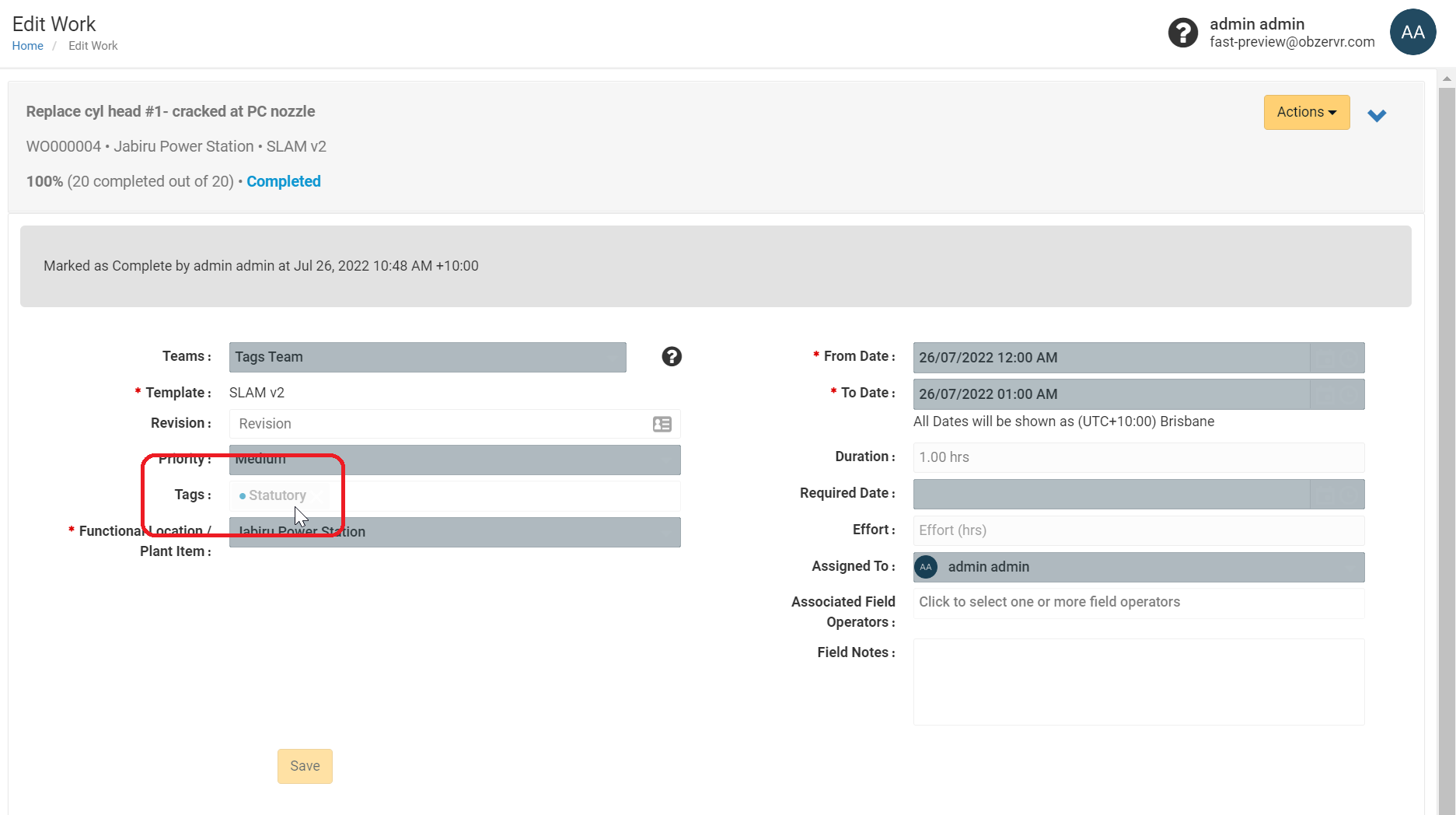Image resolution: width=1456 pixels, height=815 pixels.
Task: Open the Actions dropdown button
Action: pos(1307,112)
